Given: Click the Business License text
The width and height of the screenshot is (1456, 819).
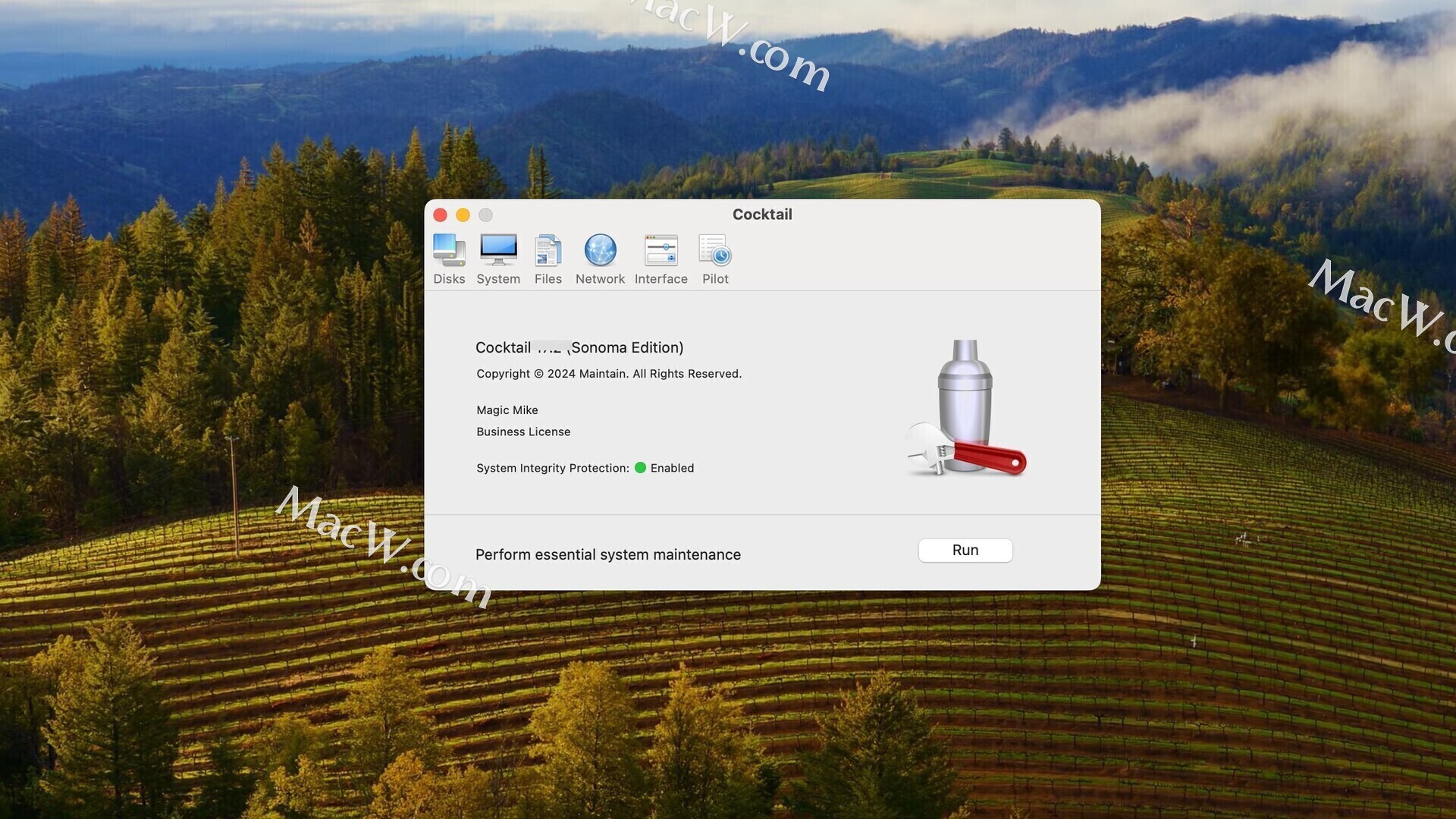Looking at the screenshot, I should [522, 432].
